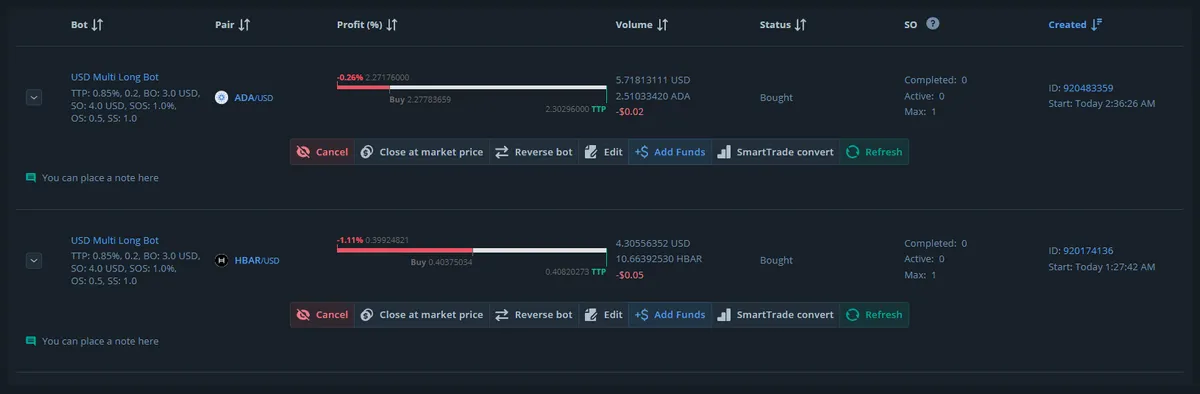
Task: Click the ADA/USD profit progress bar
Action: pos(471,87)
